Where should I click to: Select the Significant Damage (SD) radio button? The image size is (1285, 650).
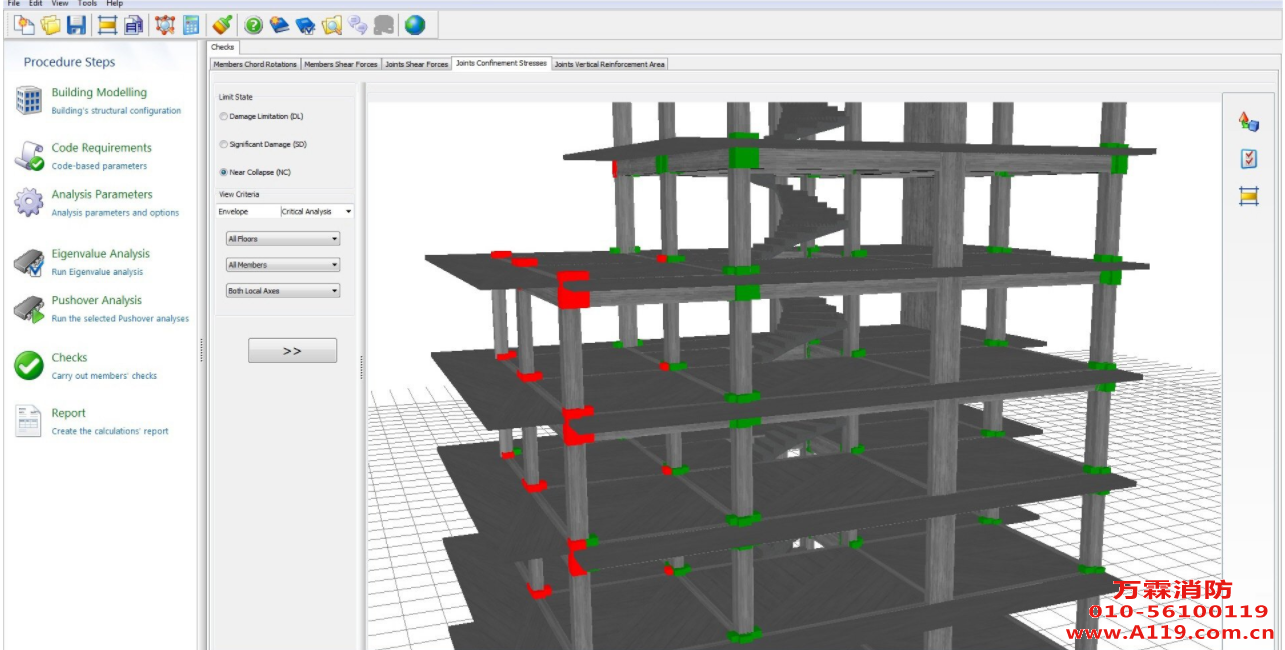pyautogui.click(x=224, y=145)
